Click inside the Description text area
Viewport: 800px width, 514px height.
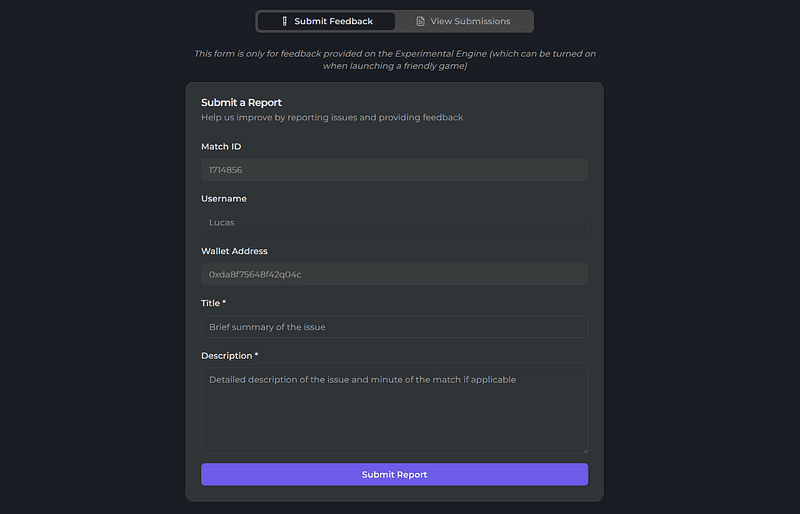394,410
